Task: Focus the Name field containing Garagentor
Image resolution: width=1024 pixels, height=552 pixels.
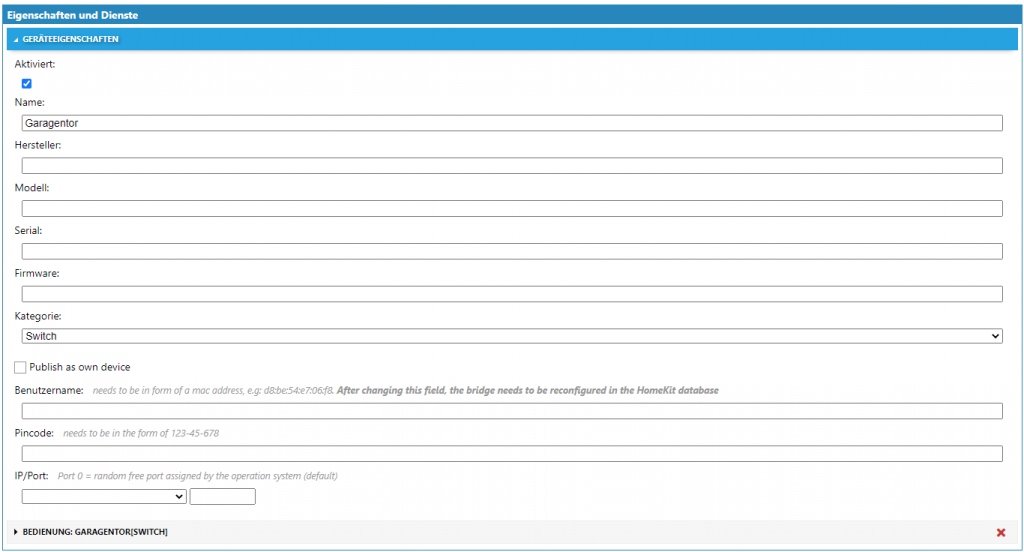Action: [x=512, y=123]
